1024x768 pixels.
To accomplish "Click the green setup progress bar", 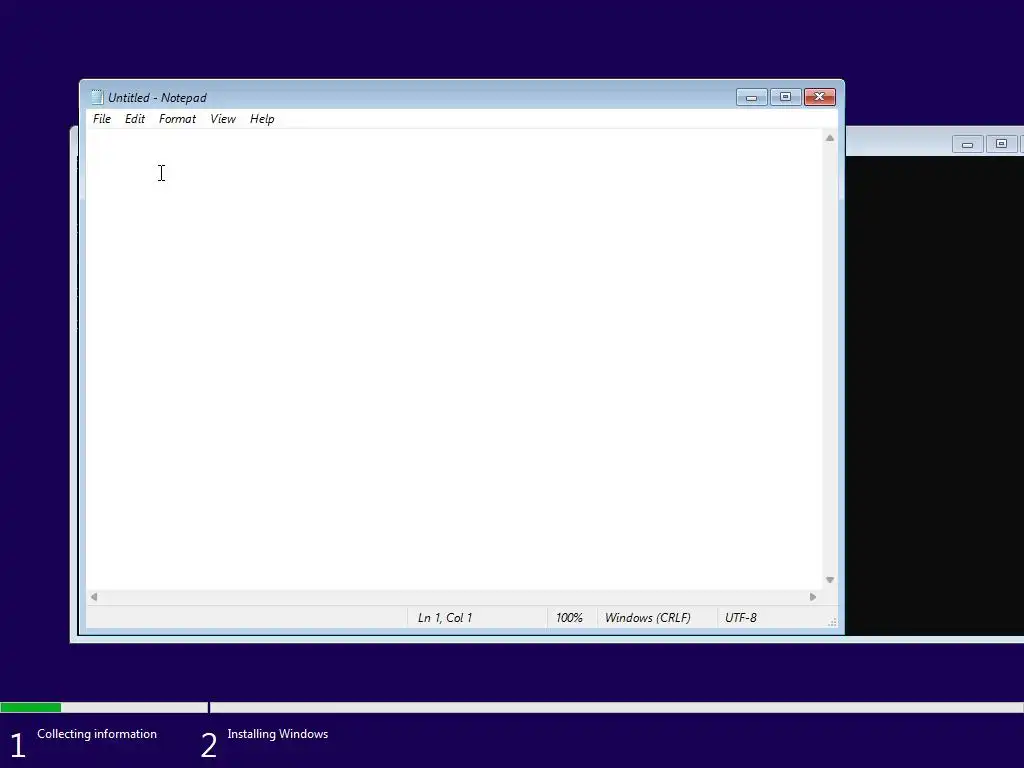I will tap(31, 707).
